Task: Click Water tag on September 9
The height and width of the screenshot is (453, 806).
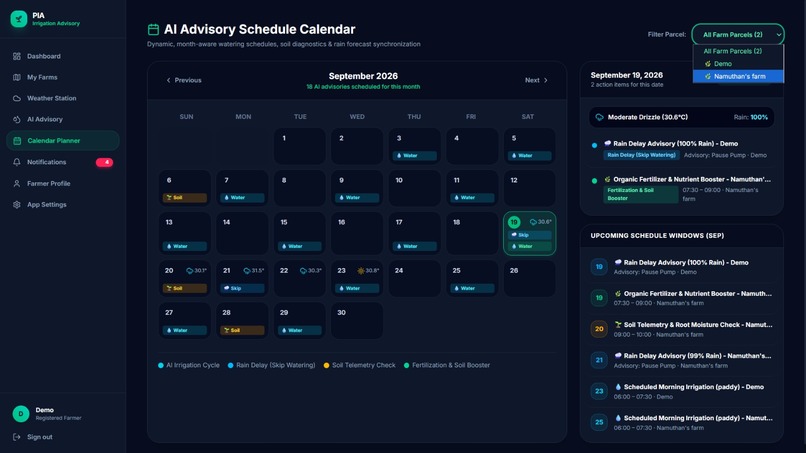Action: point(357,197)
